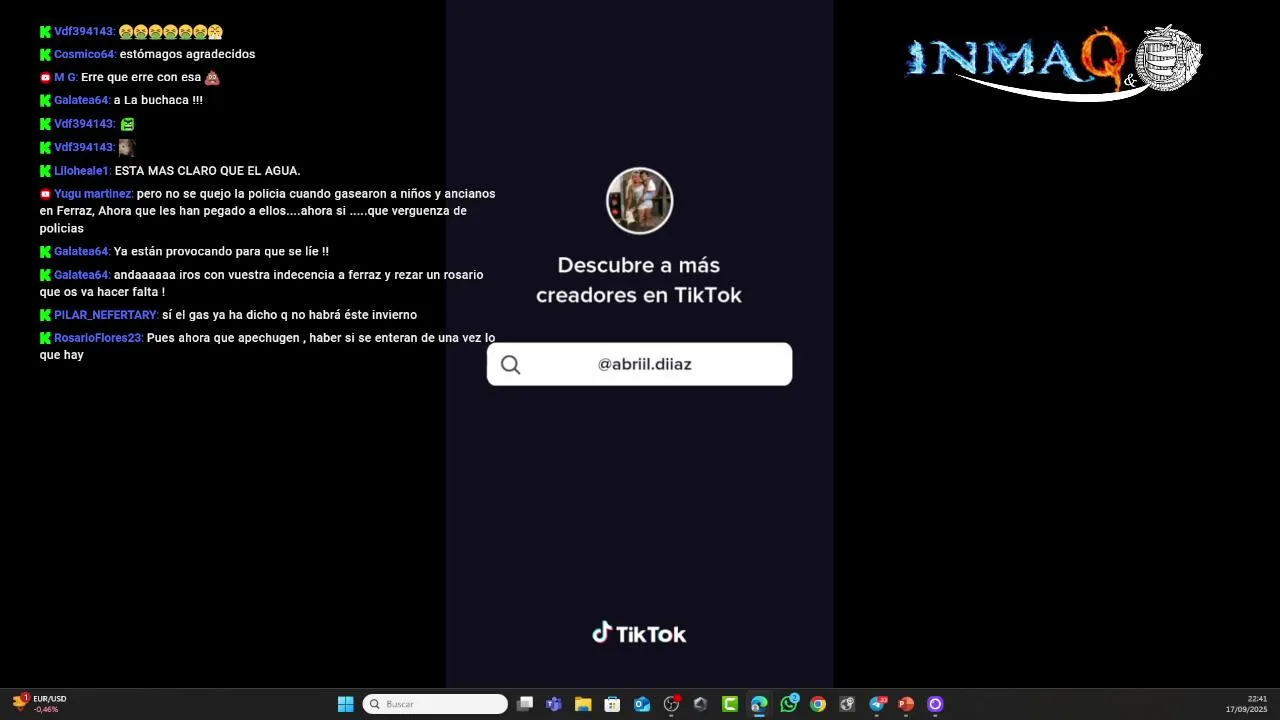This screenshot has height=720, width=1280.
Task: Click the Kick badge beside Cosmico64
Action: pyautogui.click(x=45, y=54)
